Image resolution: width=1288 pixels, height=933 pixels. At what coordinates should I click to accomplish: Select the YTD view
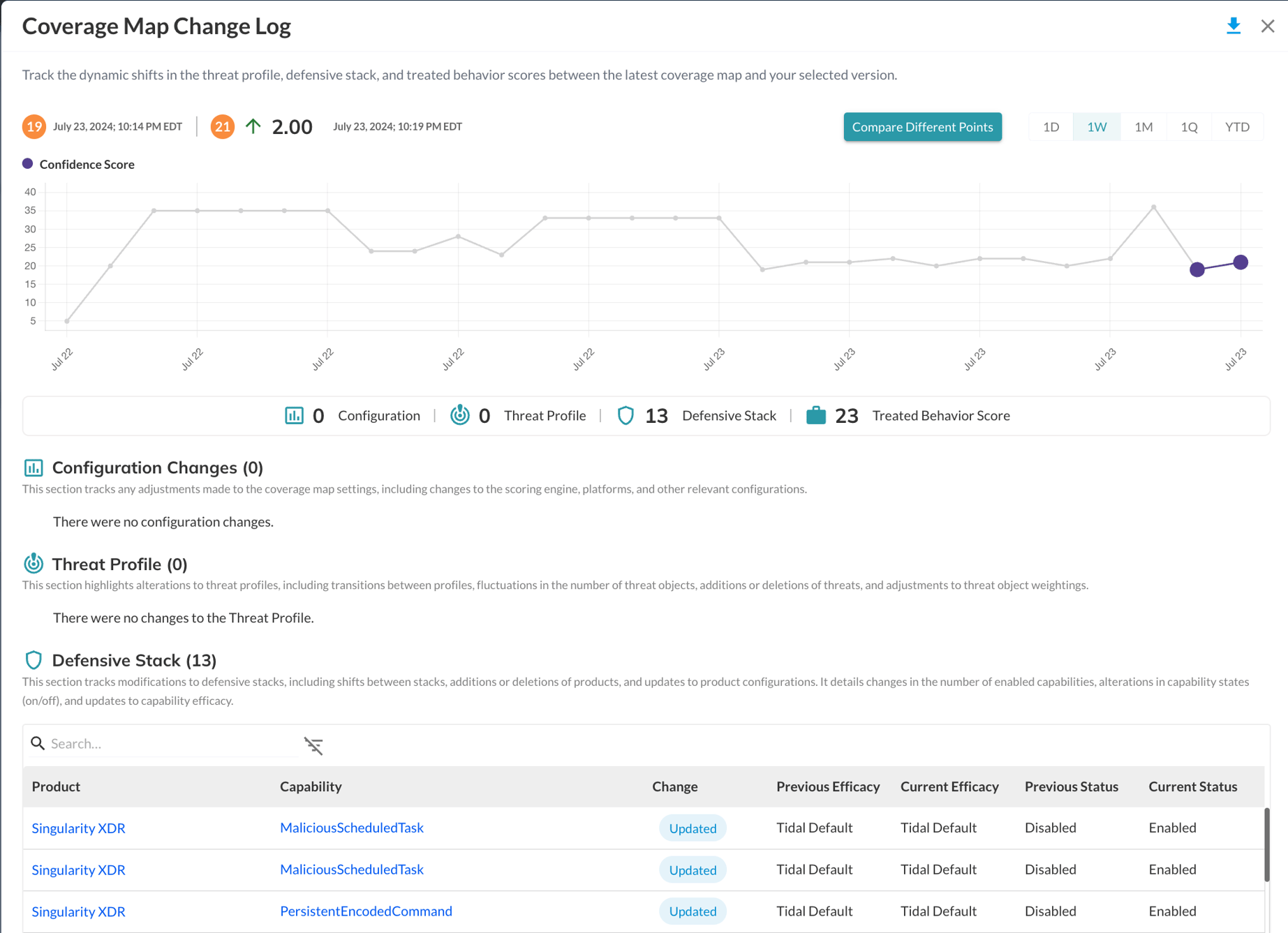click(1236, 126)
